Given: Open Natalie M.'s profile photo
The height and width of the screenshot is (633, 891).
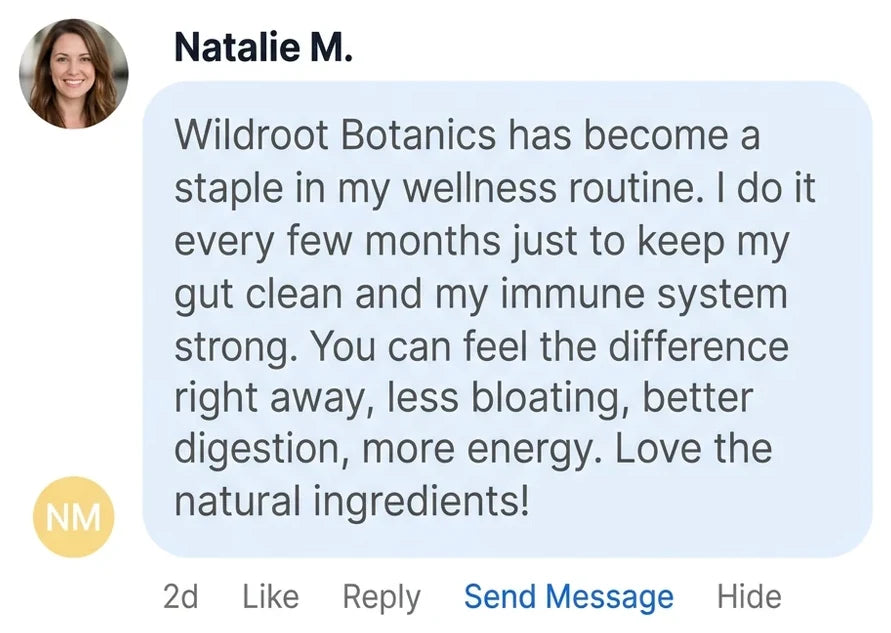Looking at the screenshot, I should 74,74.
